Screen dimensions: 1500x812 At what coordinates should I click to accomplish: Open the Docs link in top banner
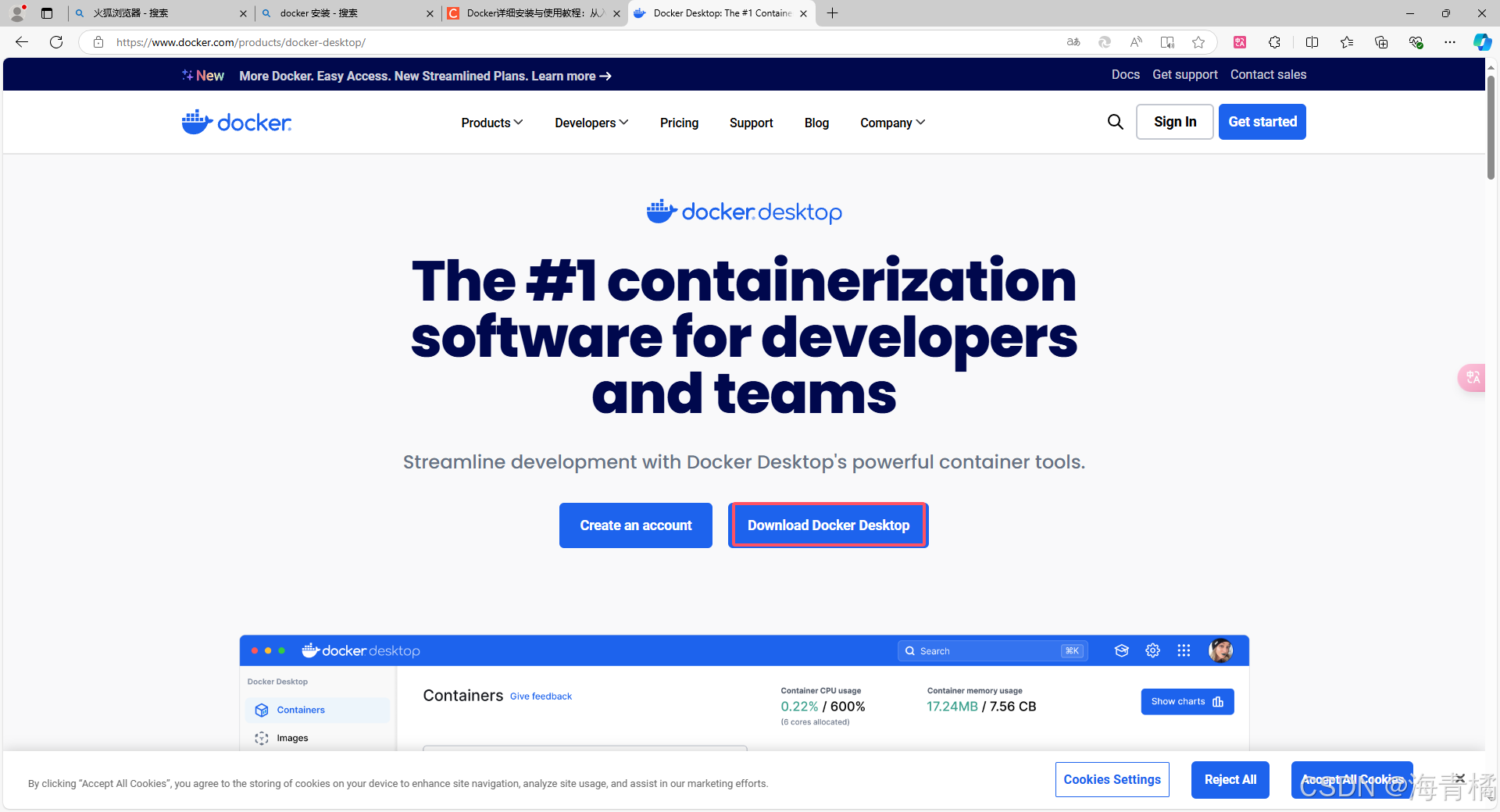[1125, 74]
